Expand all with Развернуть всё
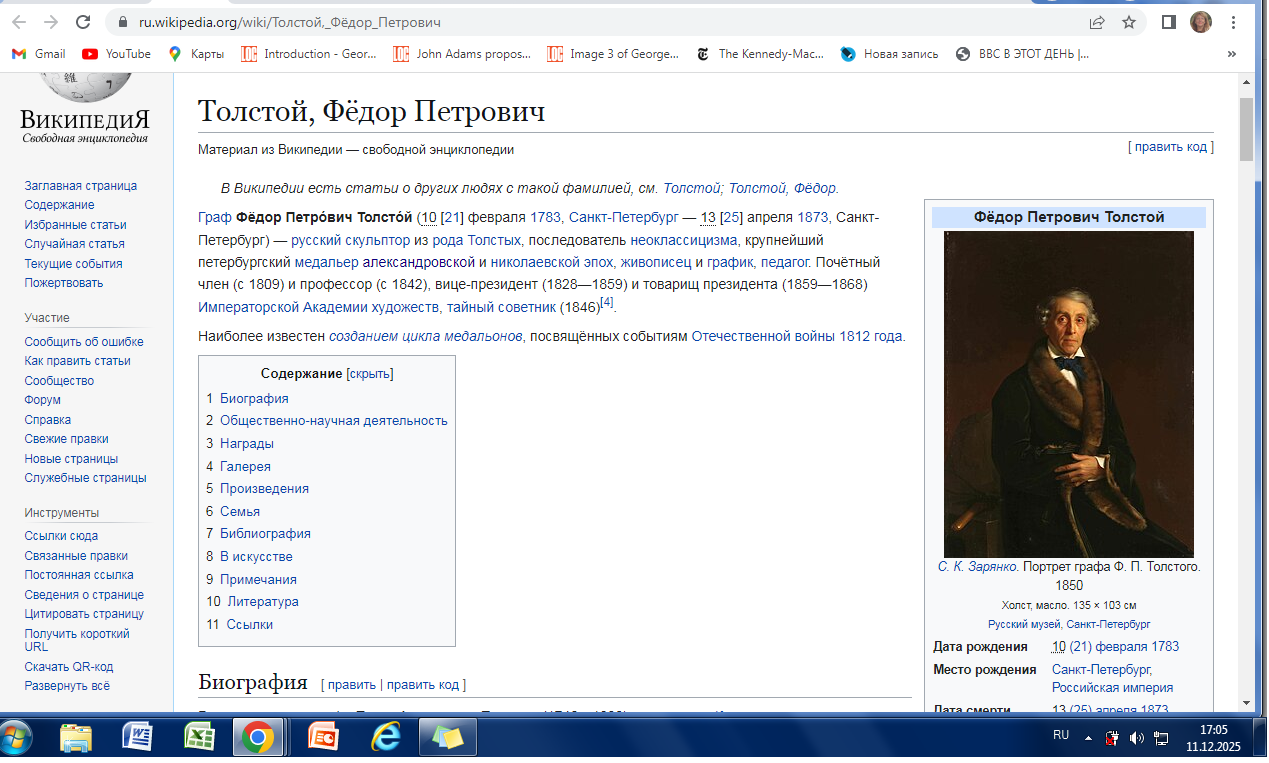The image size is (1269, 763). [67, 686]
